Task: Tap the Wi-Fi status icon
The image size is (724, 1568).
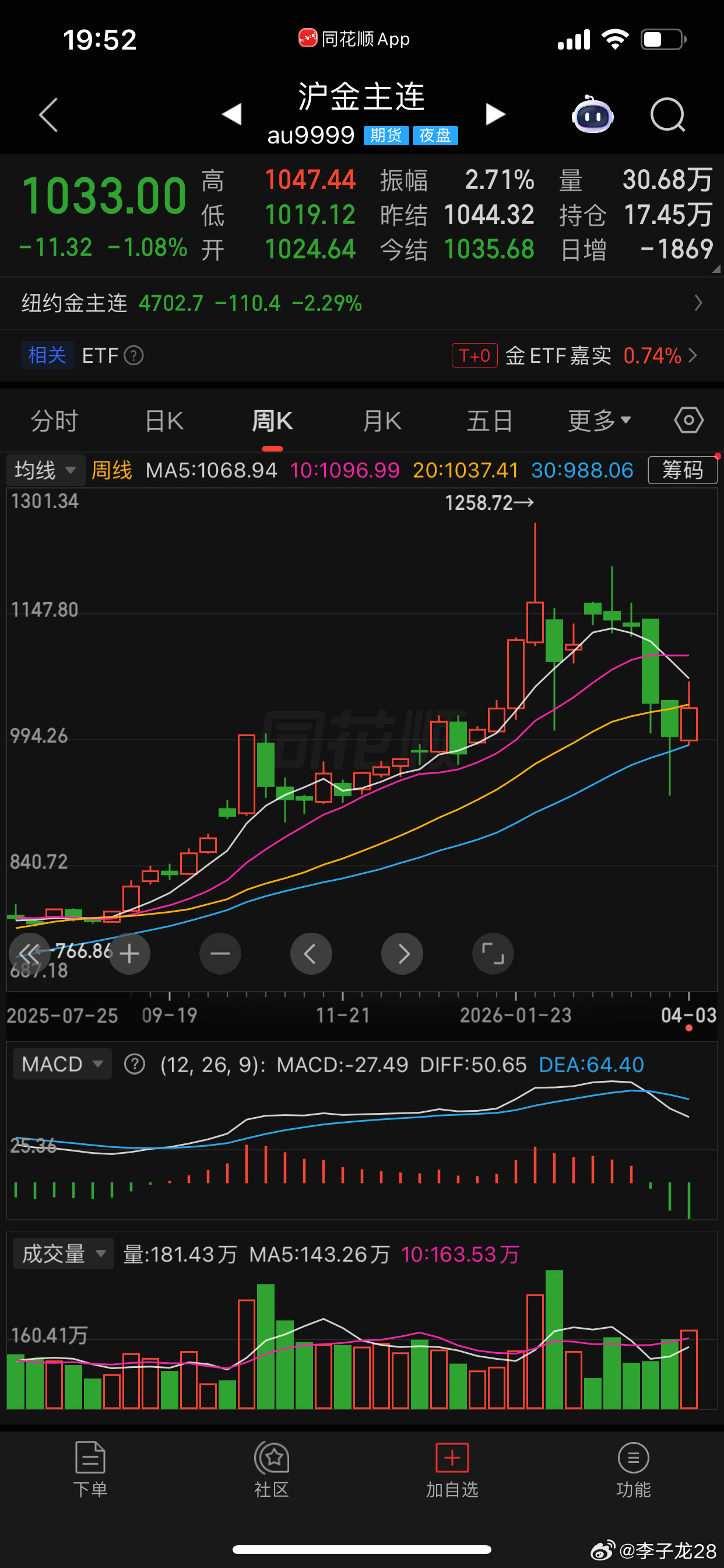Action: tap(615, 40)
